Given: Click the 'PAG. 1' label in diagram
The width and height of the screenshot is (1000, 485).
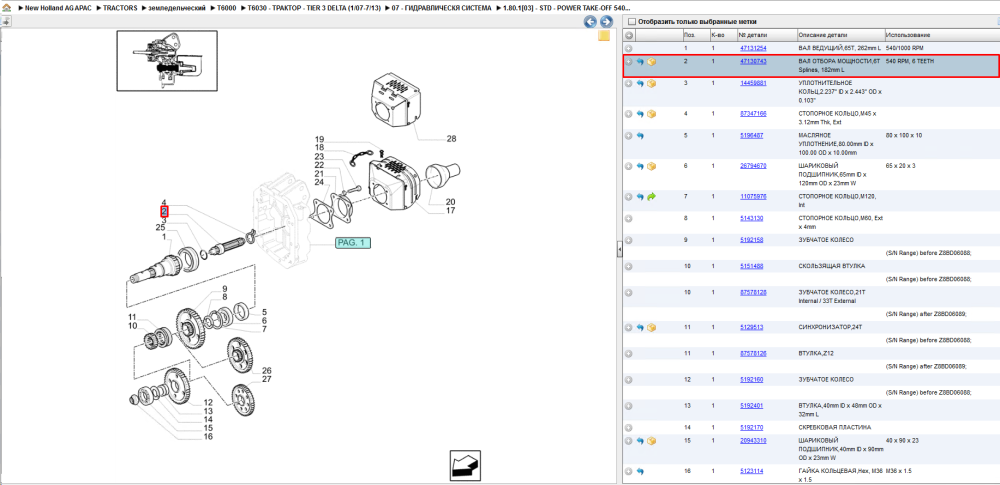Looking at the screenshot, I should 353,242.
